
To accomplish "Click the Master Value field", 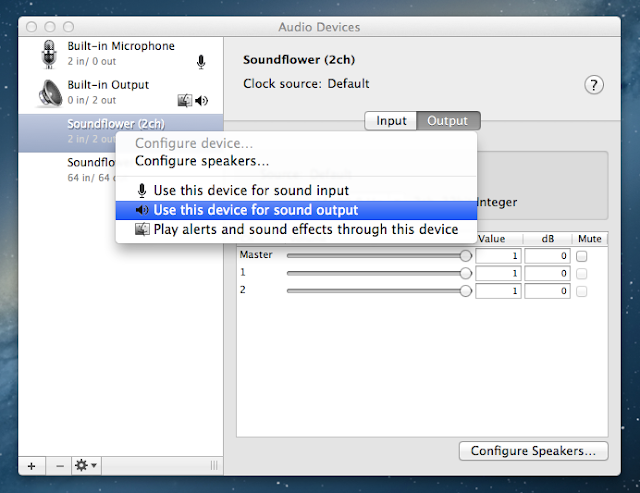I will click(498, 256).
